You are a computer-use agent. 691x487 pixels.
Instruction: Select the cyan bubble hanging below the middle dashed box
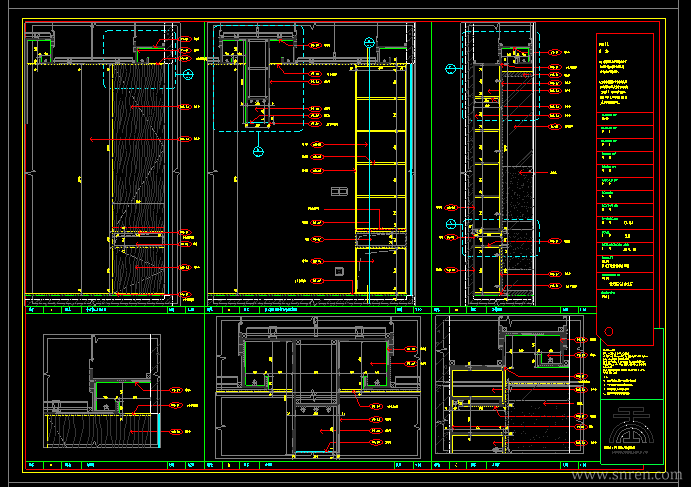[x=258, y=152]
